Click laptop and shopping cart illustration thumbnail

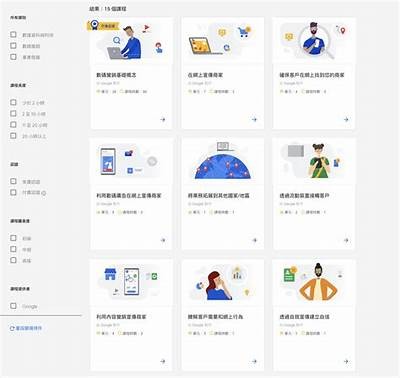pyautogui.click(x=223, y=41)
